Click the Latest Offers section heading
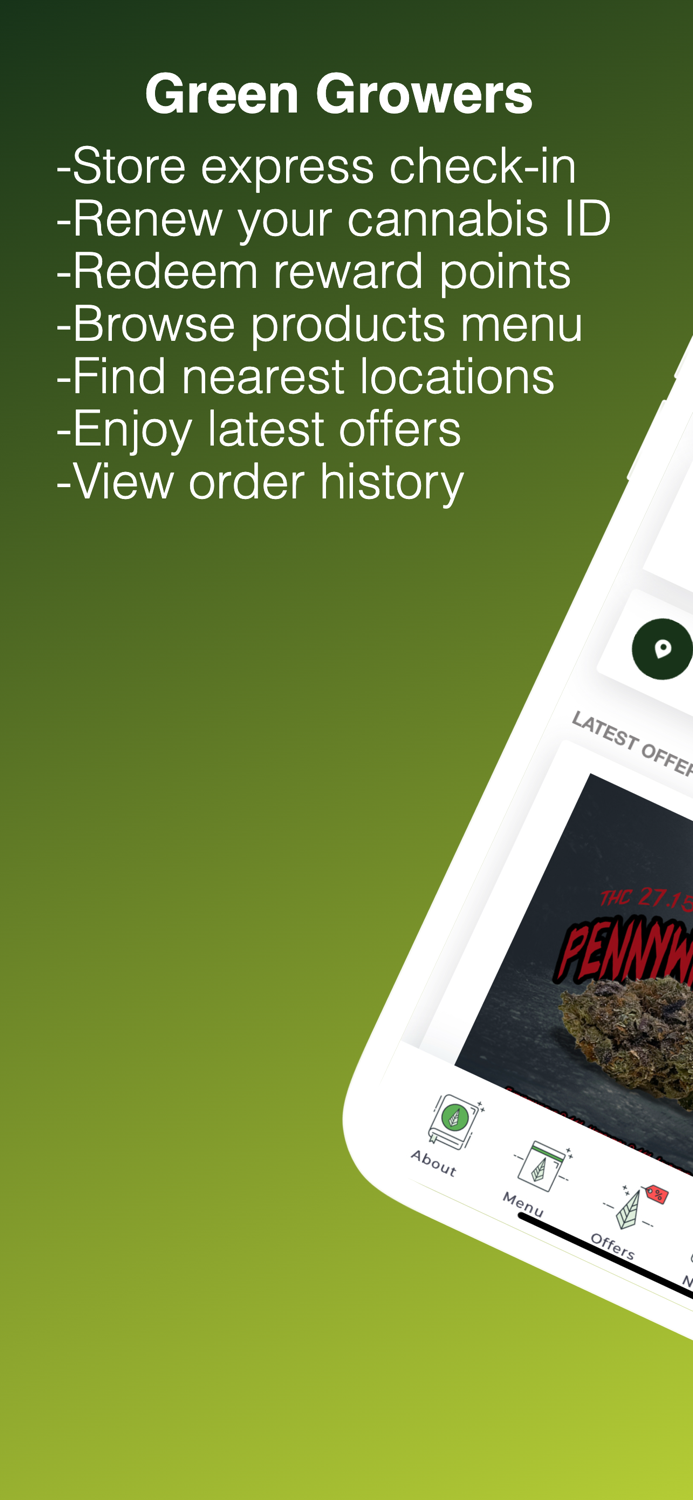693x1500 pixels. point(632,743)
